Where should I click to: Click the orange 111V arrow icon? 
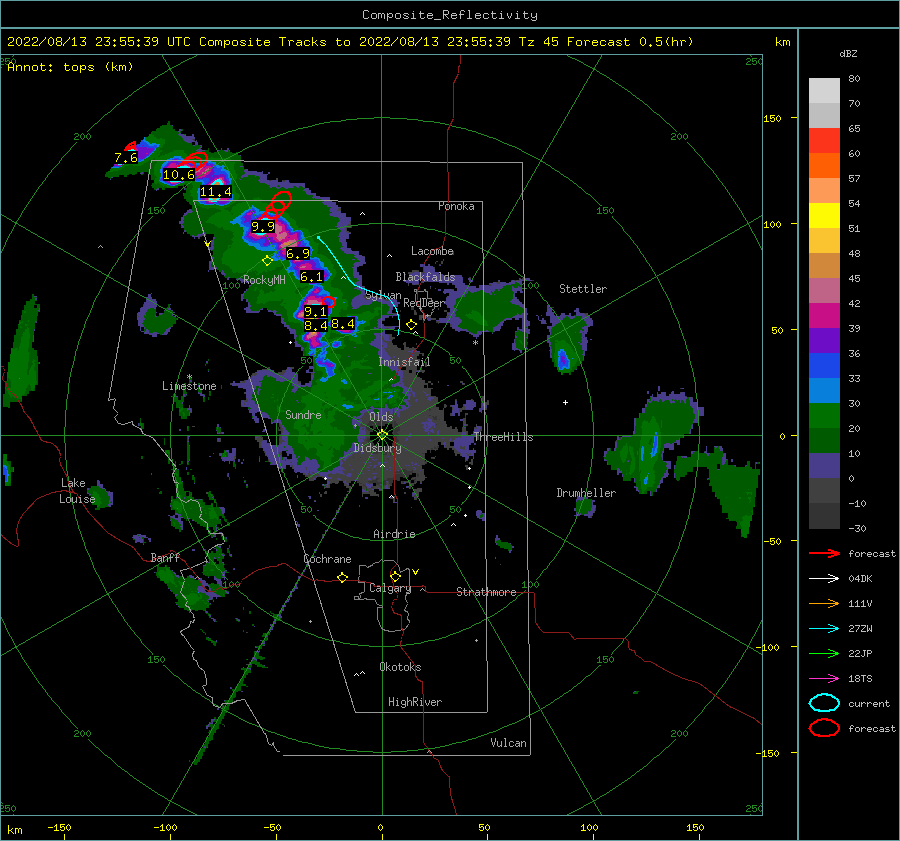[824, 603]
